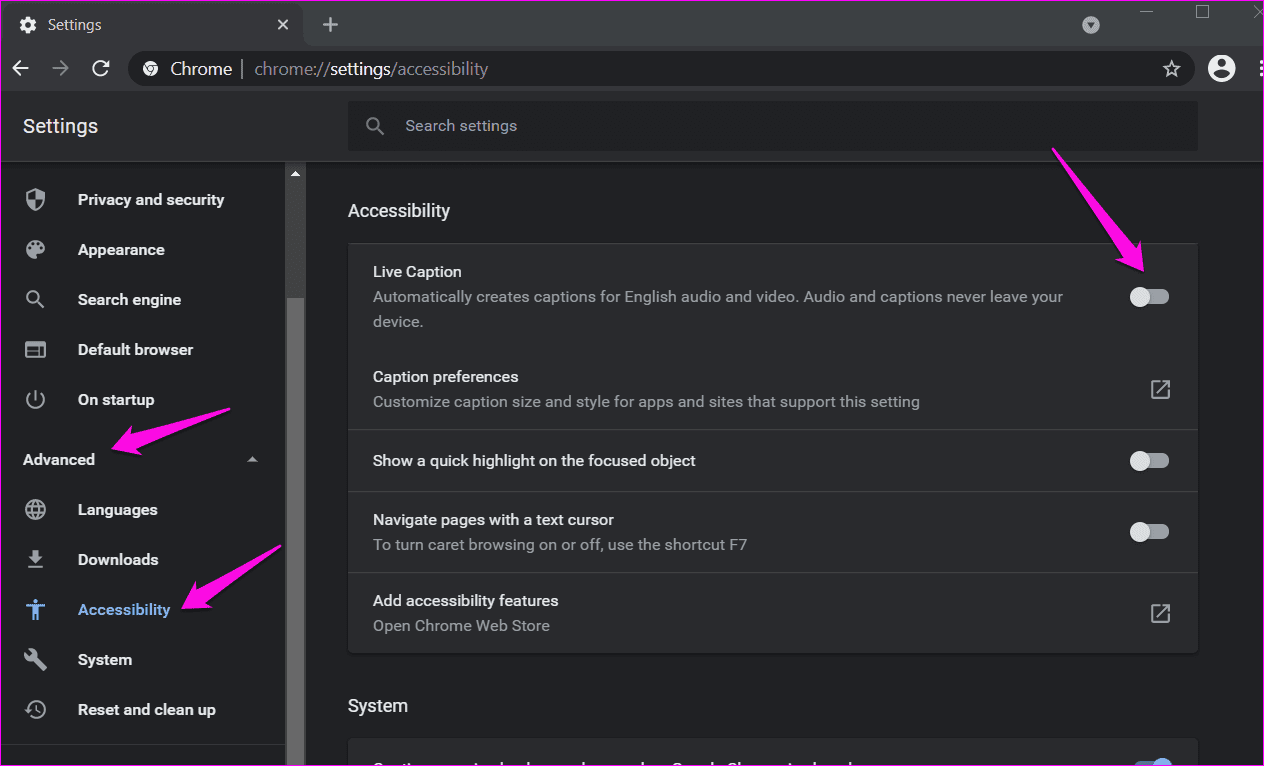
Task: Open Reset and clean up
Action: tap(143, 710)
